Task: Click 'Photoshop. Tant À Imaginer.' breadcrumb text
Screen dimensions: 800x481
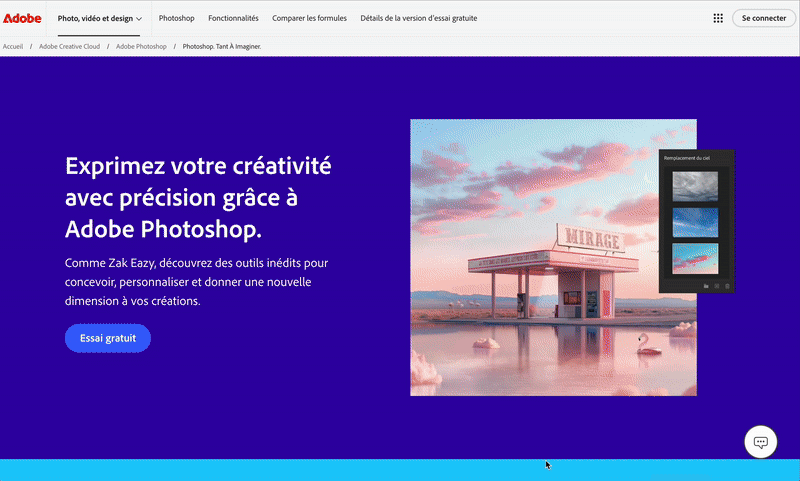Action: (222, 46)
